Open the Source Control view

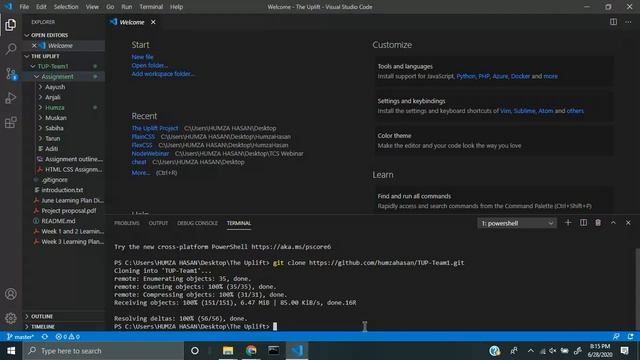click(11, 73)
